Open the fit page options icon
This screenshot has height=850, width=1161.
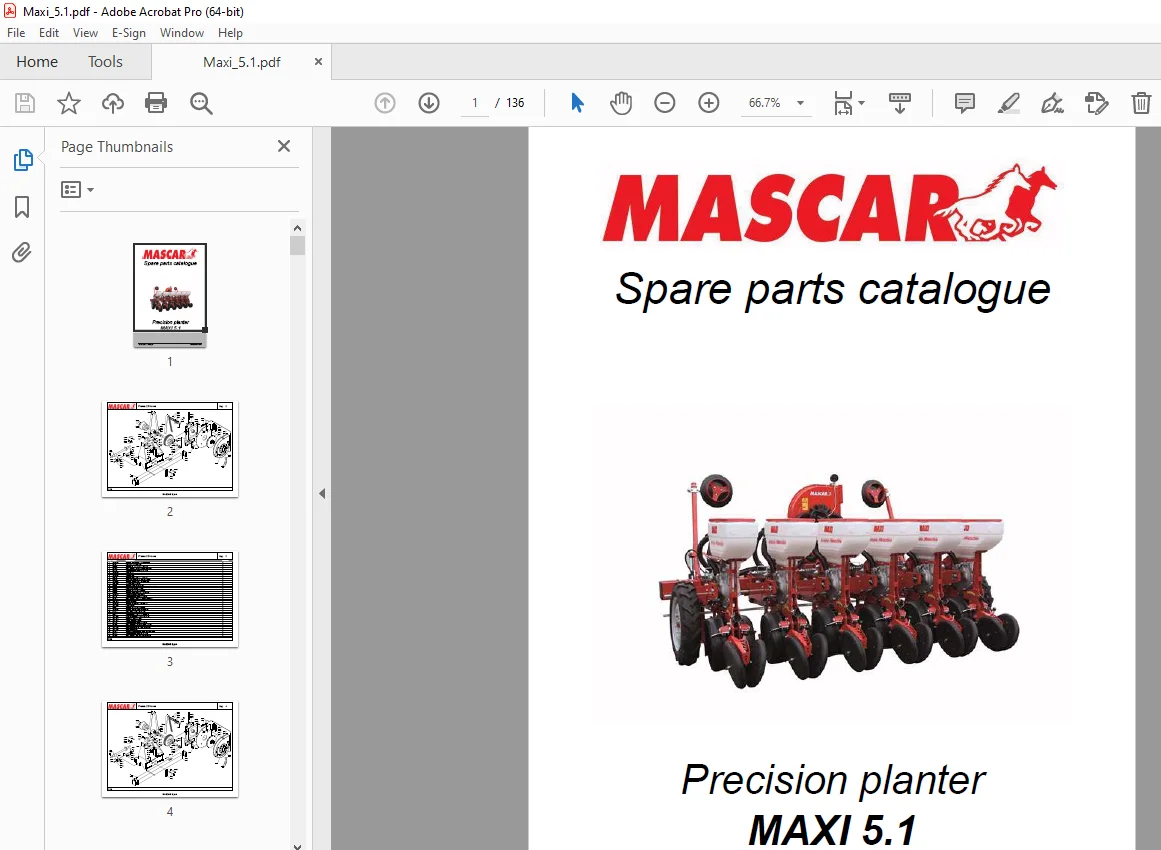coord(849,103)
